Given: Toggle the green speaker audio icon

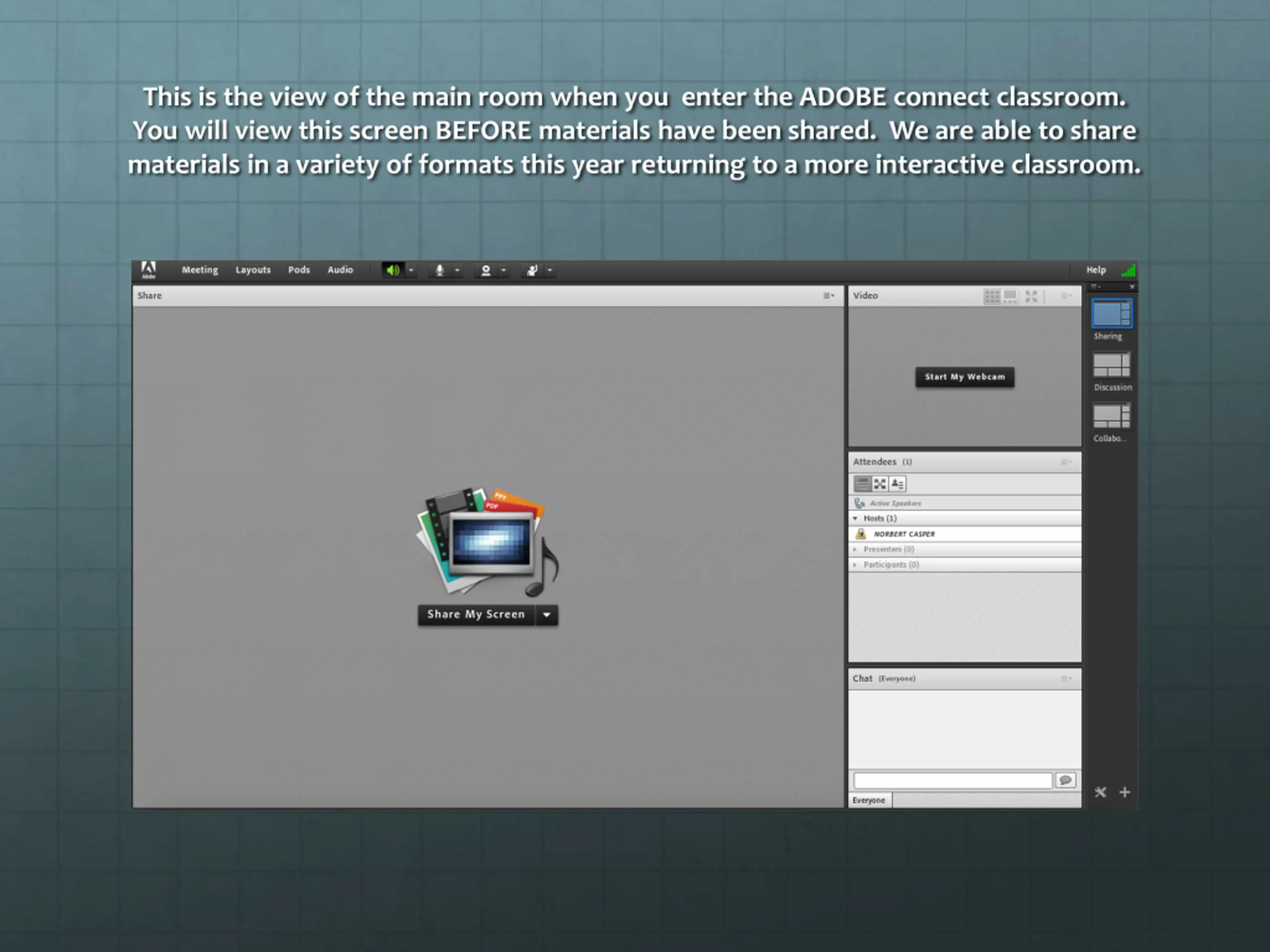Looking at the screenshot, I should [x=393, y=270].
